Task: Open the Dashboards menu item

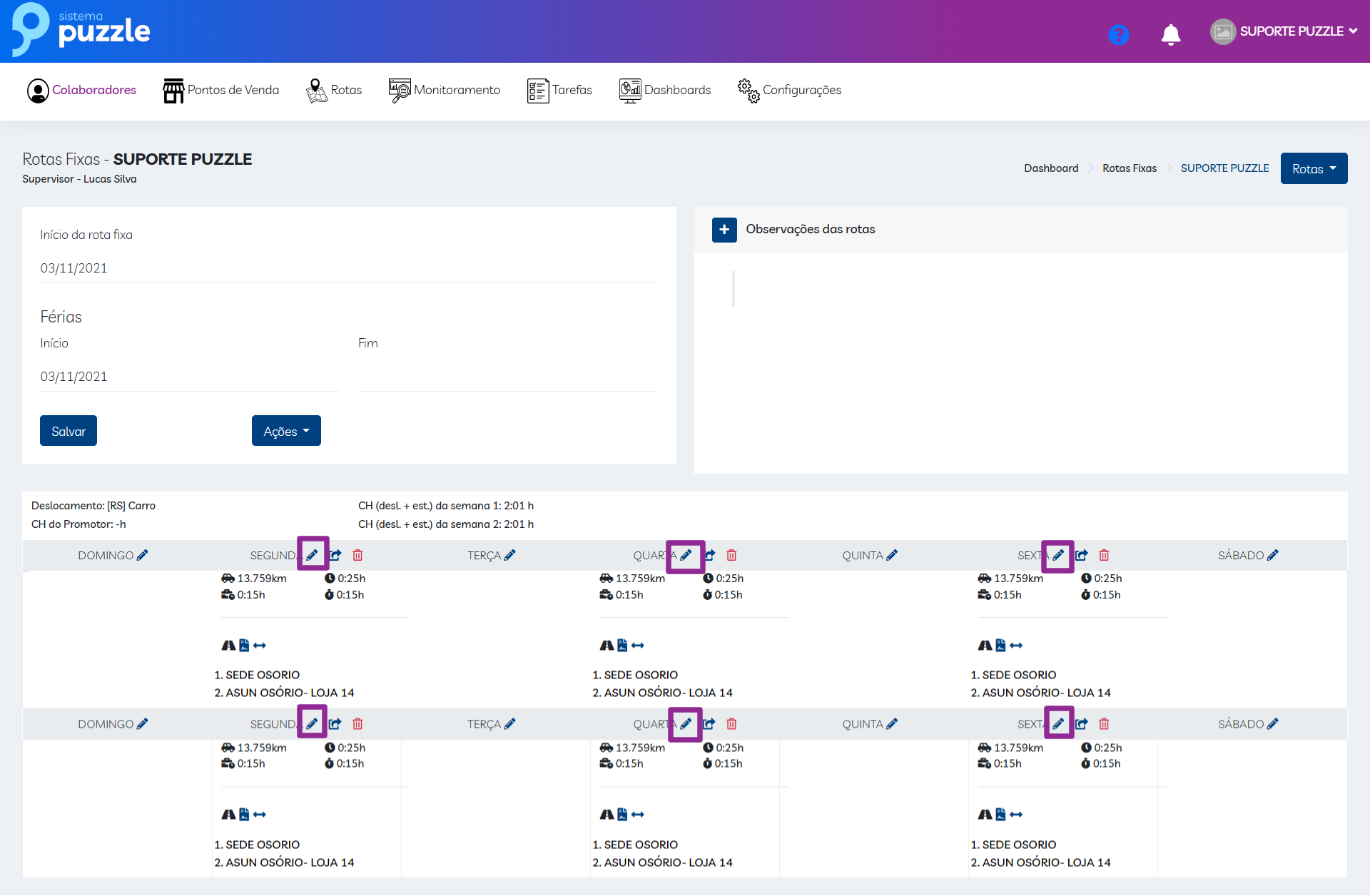Action: (665, 90)
